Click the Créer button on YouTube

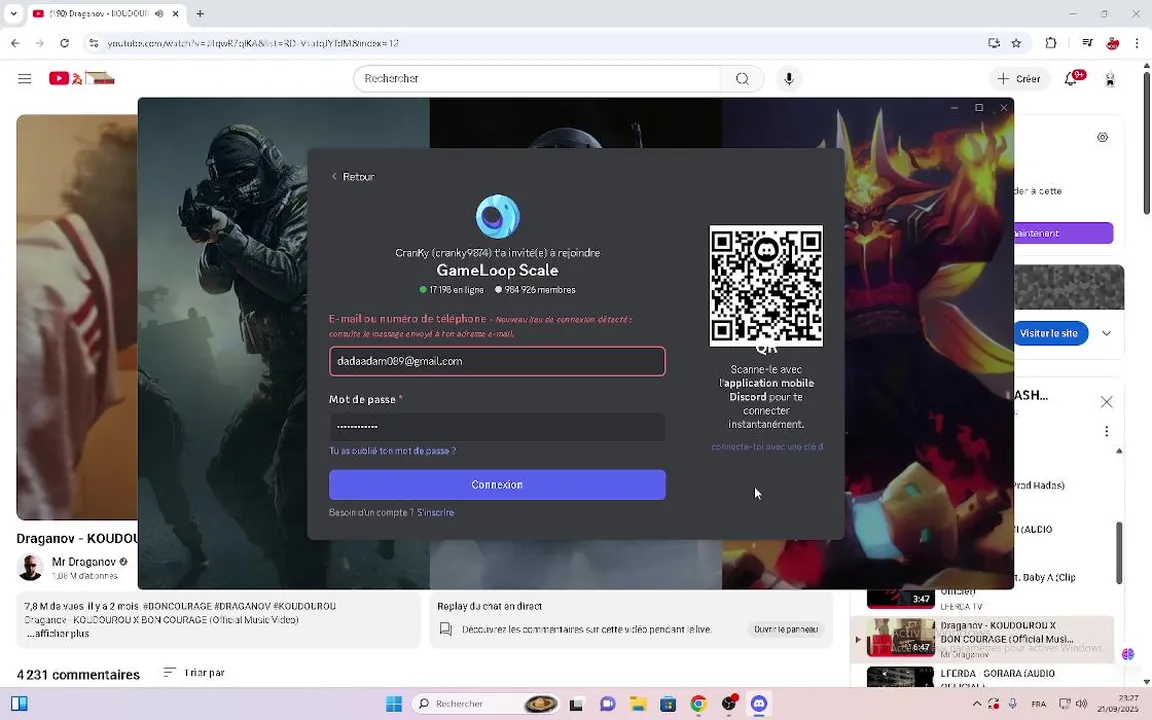coord(1018,79)
